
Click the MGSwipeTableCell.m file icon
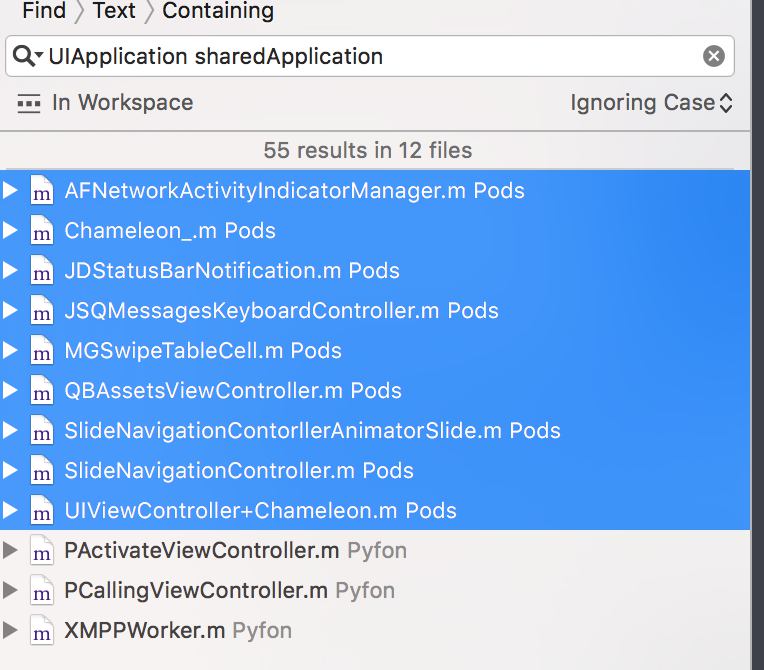pyautogui.click(x=41, y=351)
